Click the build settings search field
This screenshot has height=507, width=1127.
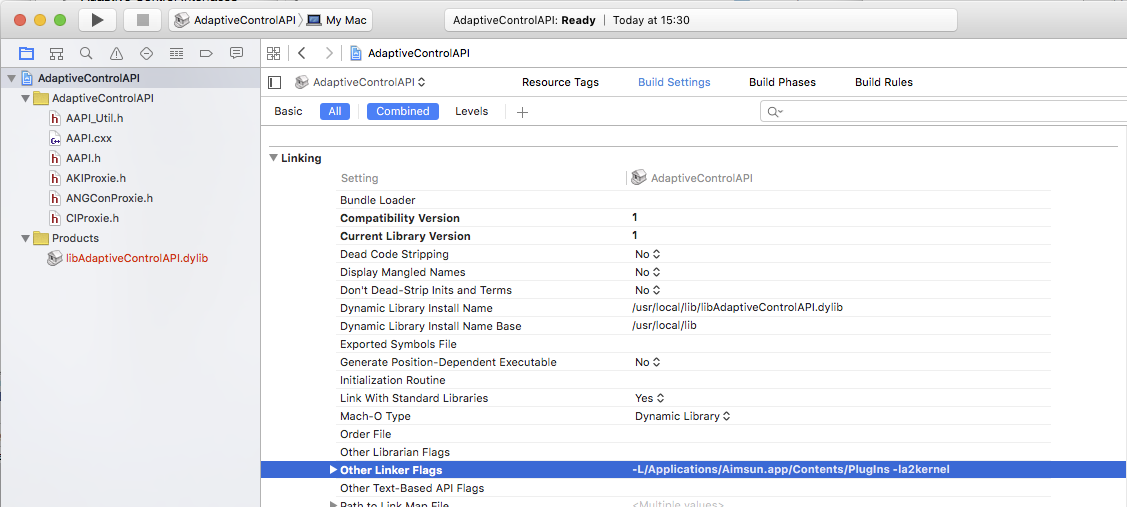click(940, 111)
